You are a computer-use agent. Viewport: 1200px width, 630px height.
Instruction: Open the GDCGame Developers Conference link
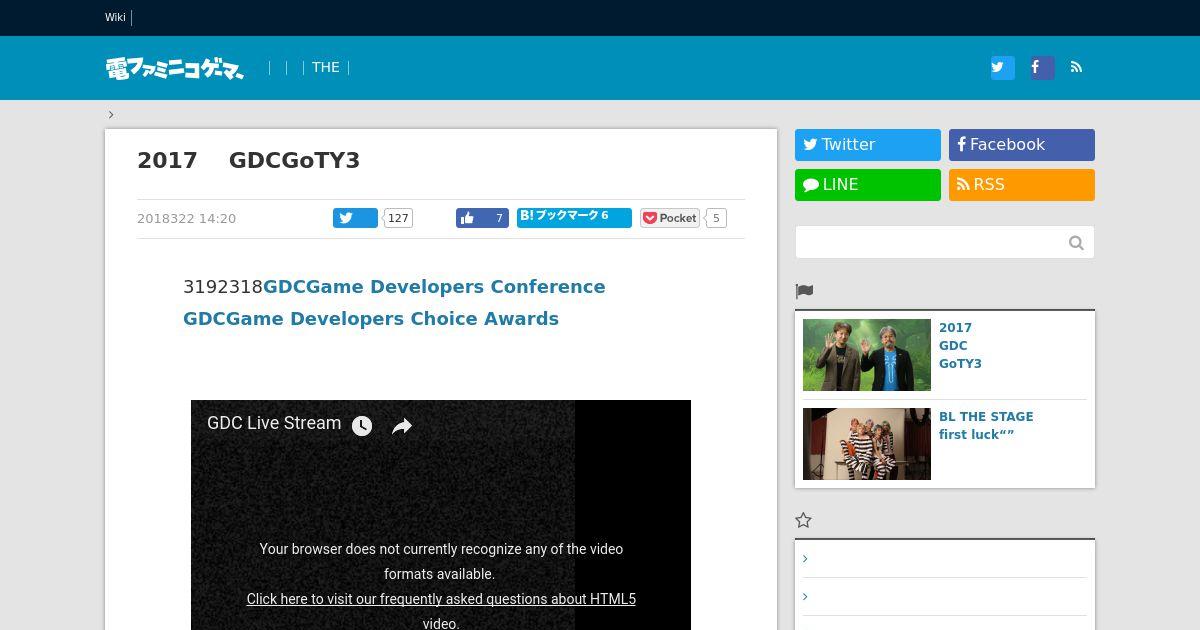(434, 287)
